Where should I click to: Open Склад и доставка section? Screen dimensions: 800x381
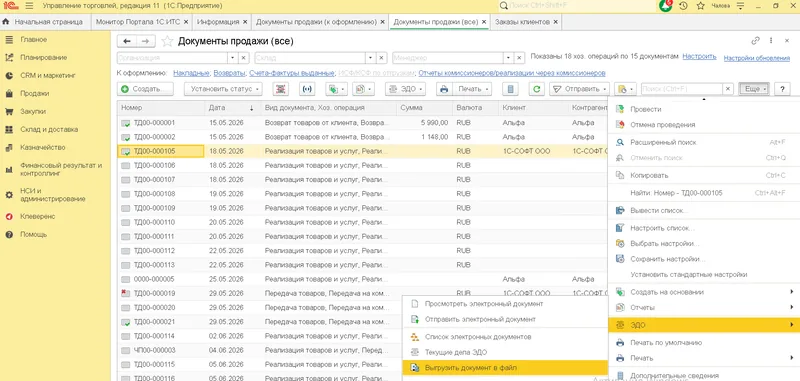point(49,130)
